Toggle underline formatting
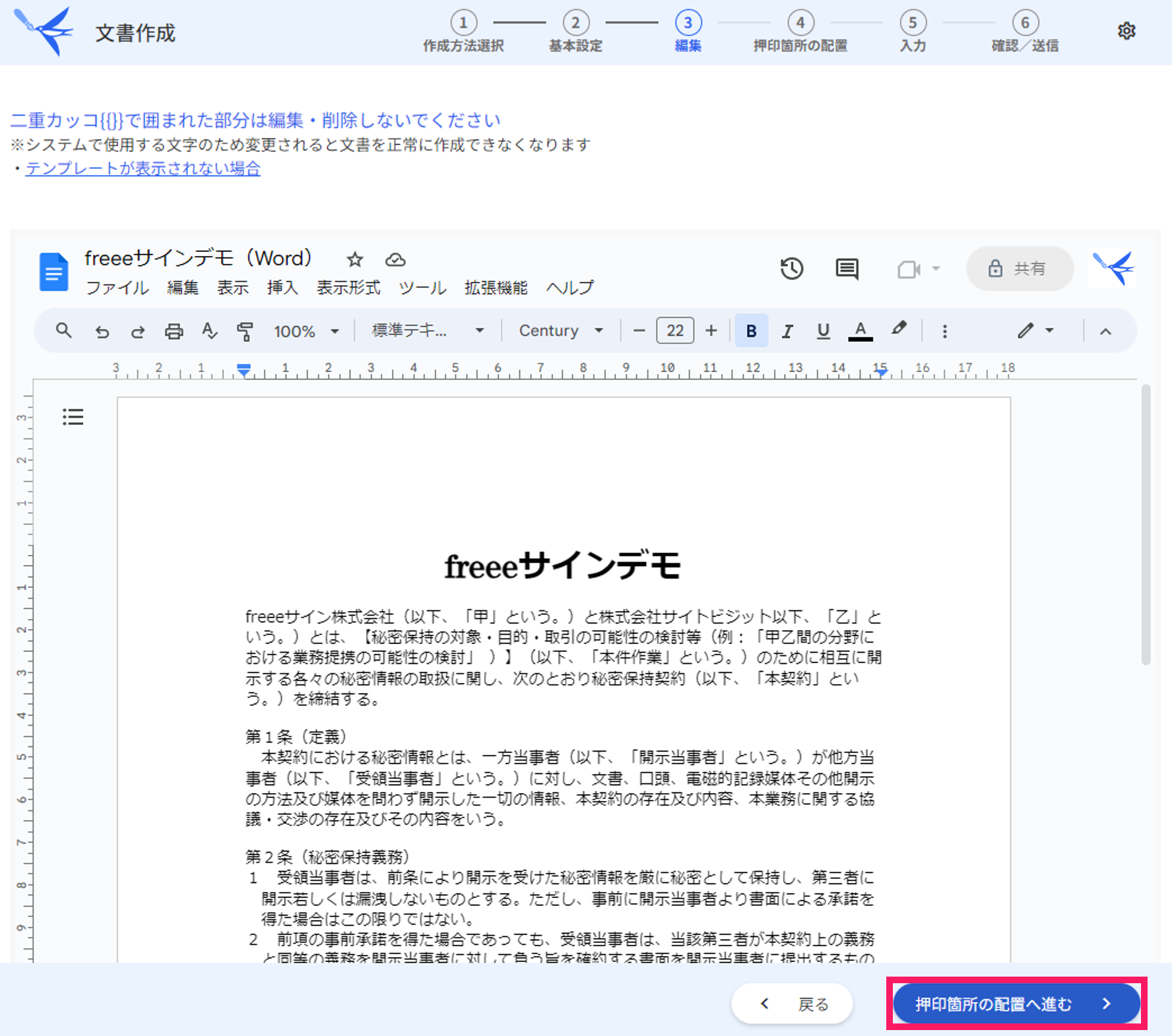Image resolution: width=1172 pixels, height=1036 pixels. point(823,331)
